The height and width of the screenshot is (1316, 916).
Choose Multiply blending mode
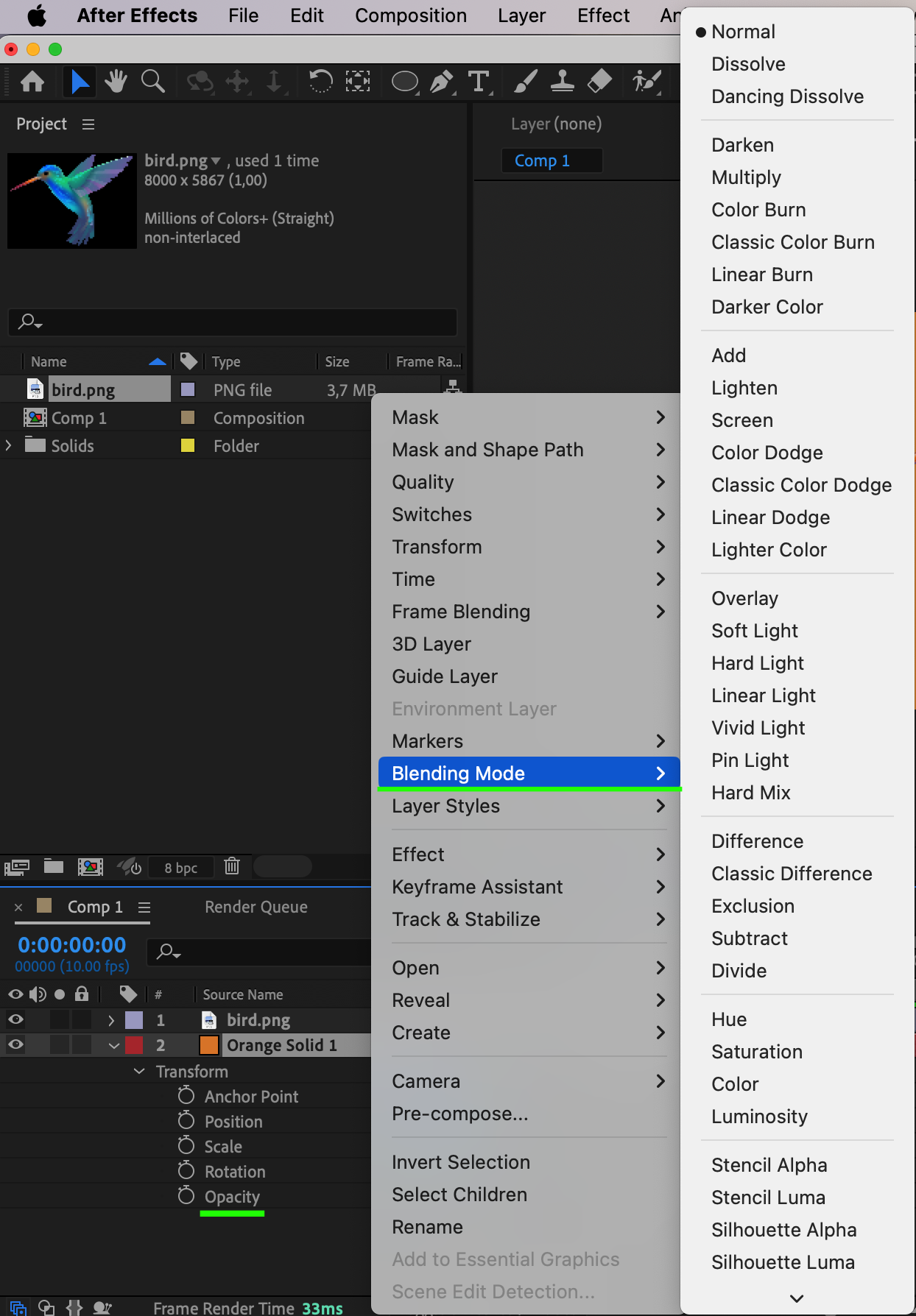746,177
